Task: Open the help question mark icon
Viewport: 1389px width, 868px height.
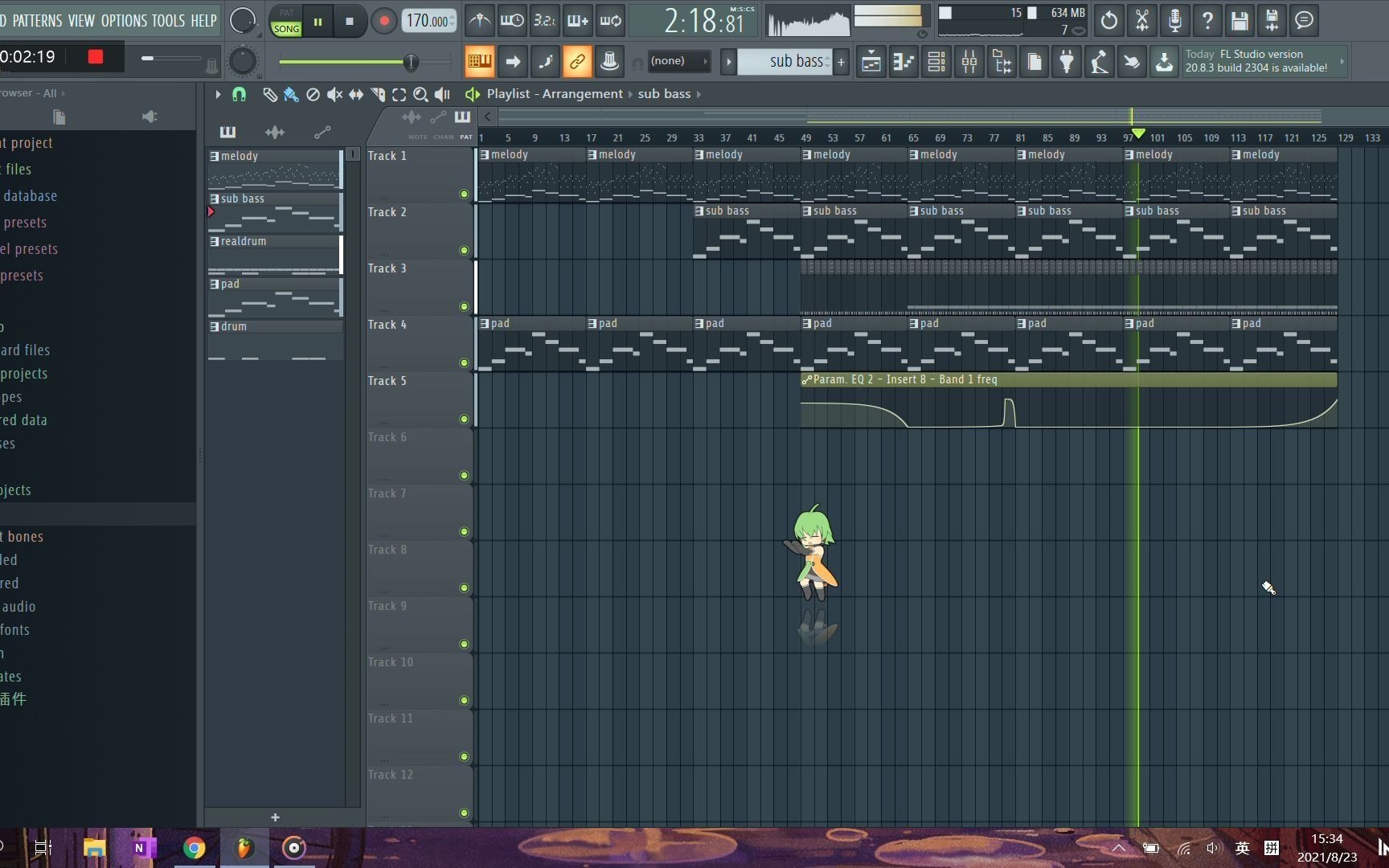Action: click(1207, 21)
